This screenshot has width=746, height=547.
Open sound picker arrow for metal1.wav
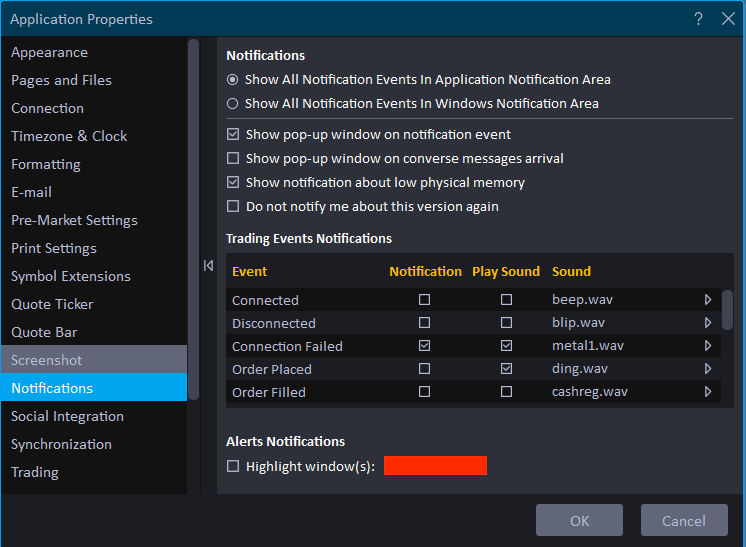click(708, 346)
